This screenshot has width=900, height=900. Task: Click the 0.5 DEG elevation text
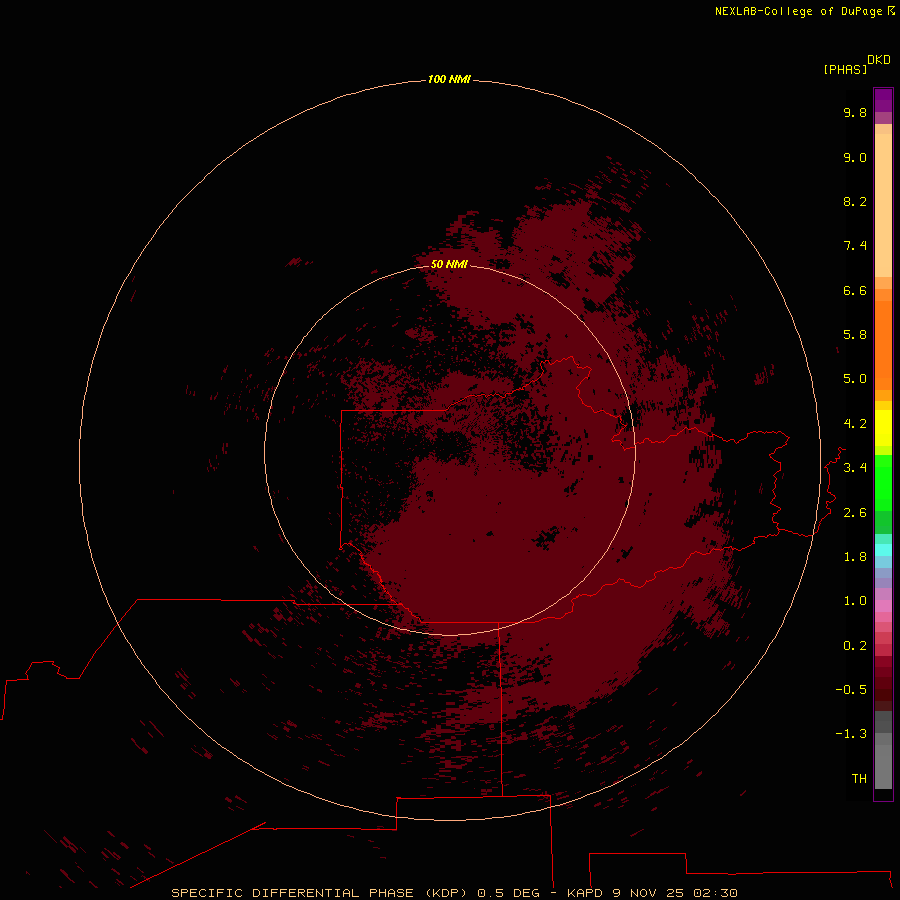(x=509, y=893)
